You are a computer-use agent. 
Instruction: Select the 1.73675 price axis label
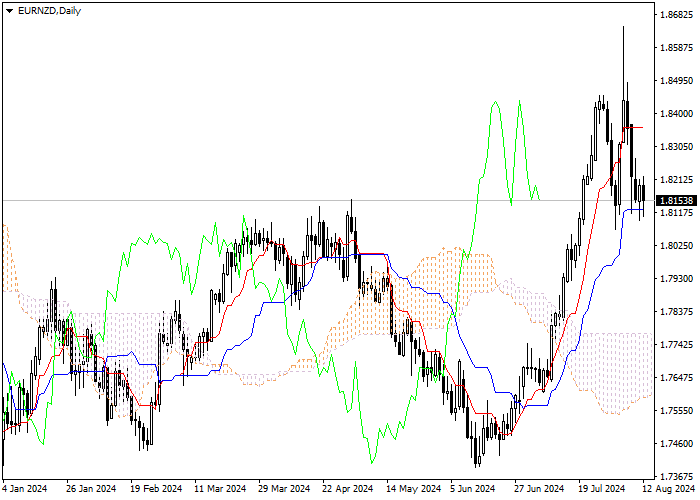coord(677,476)
